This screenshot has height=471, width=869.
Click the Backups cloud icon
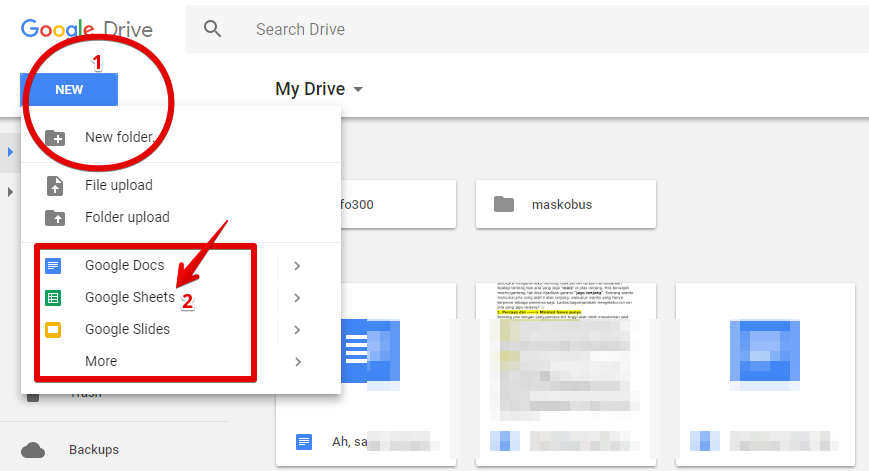coord(33,450)
